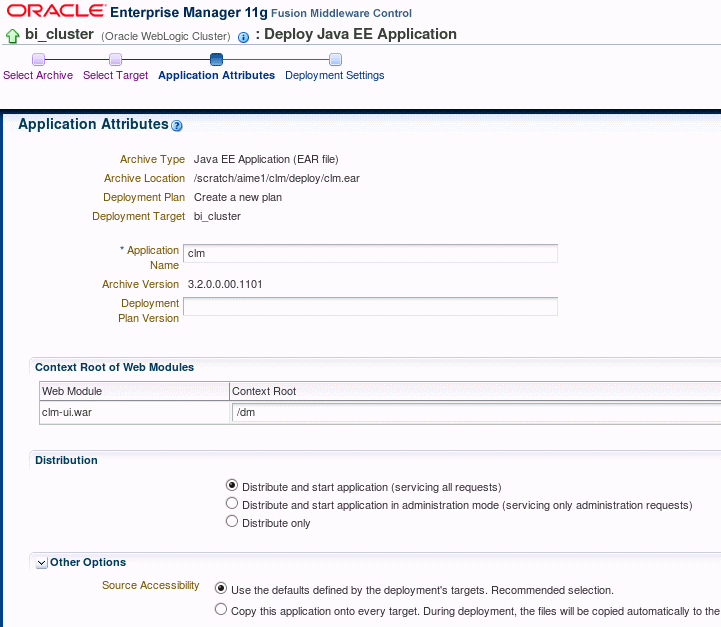Click the Archive Version value 3.2.0.0.00.1101

[x=225, y=285]
